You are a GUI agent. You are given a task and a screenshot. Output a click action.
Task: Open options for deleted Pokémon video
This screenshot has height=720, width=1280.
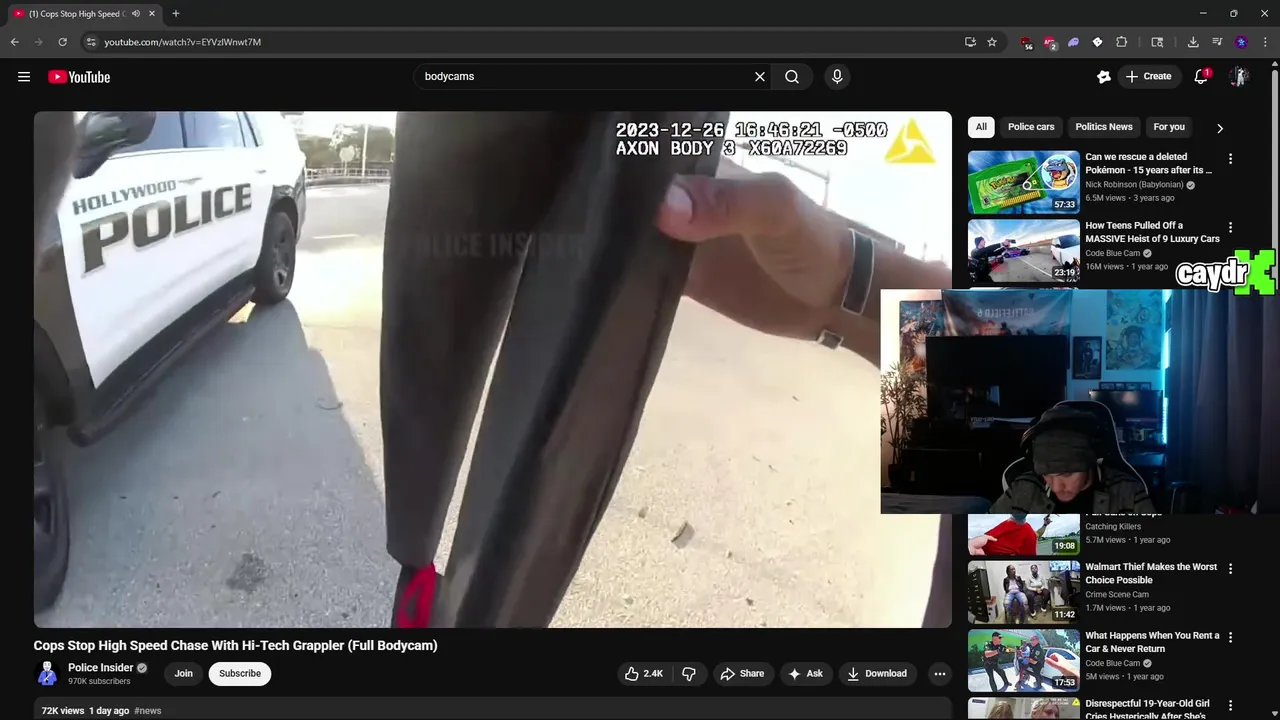tap(1230, 159)
